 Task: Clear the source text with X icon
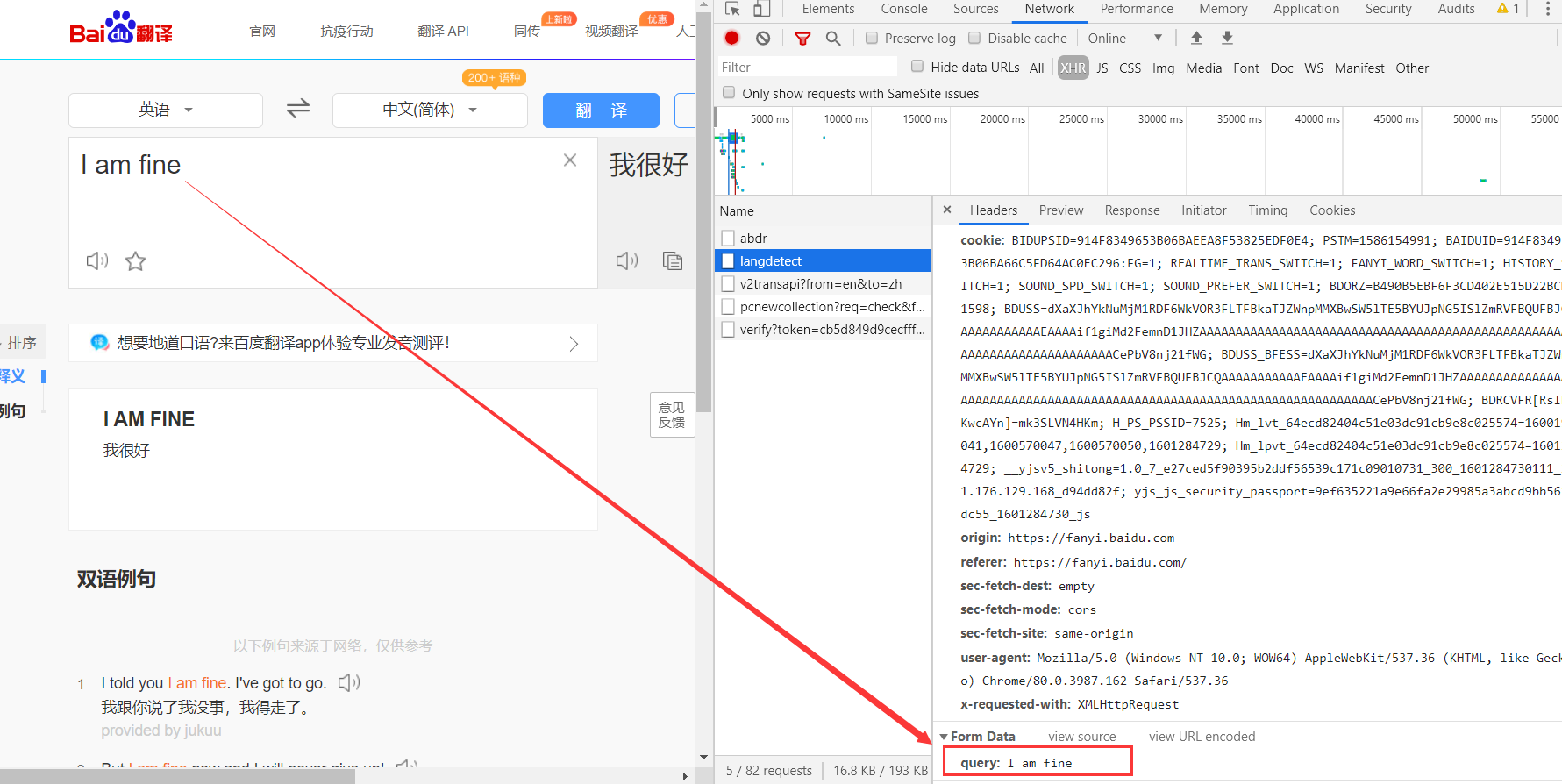tap(570, 160)
